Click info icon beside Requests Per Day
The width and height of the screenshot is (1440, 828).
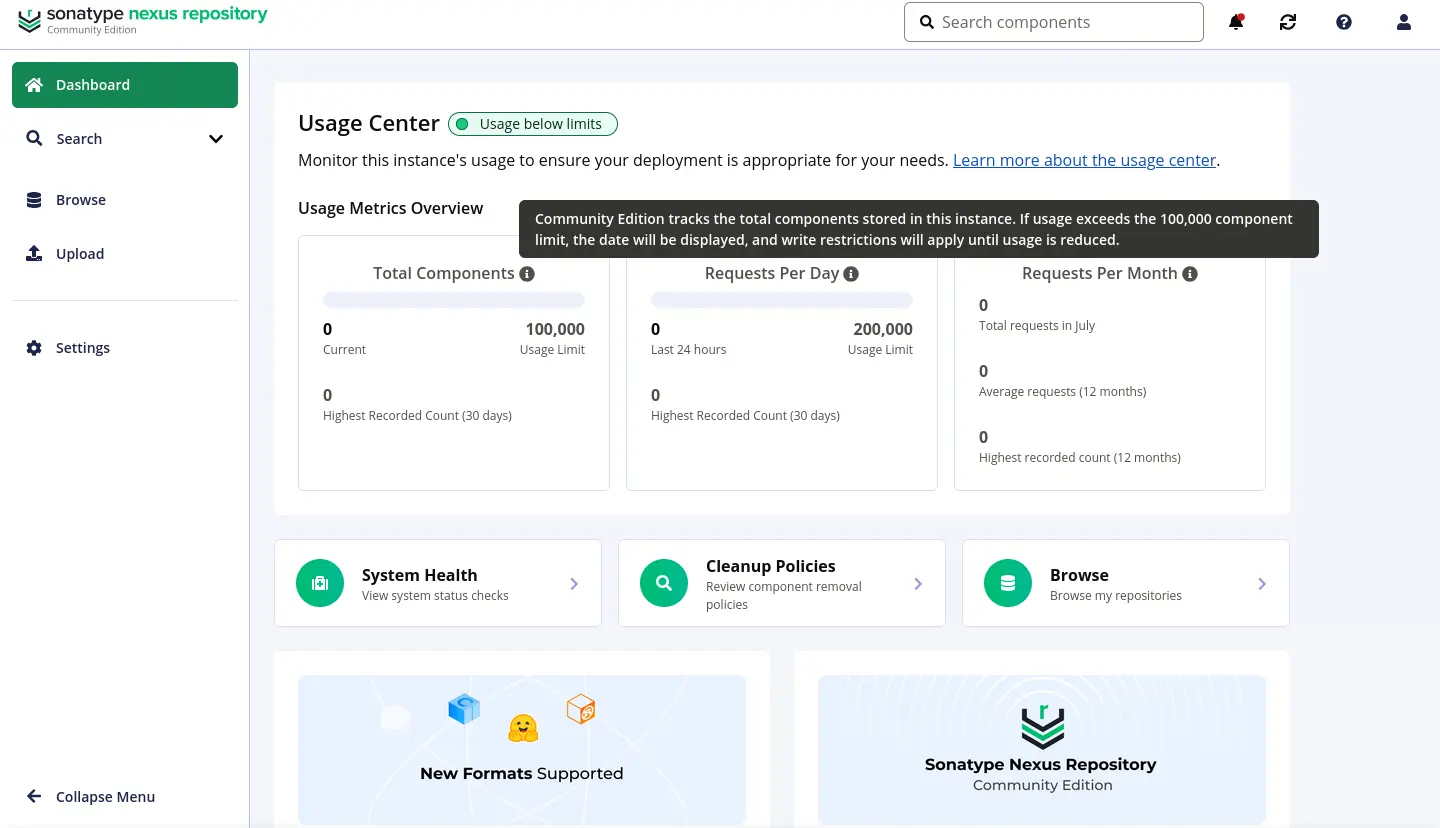pyautogui.click(x=851, y=274)
